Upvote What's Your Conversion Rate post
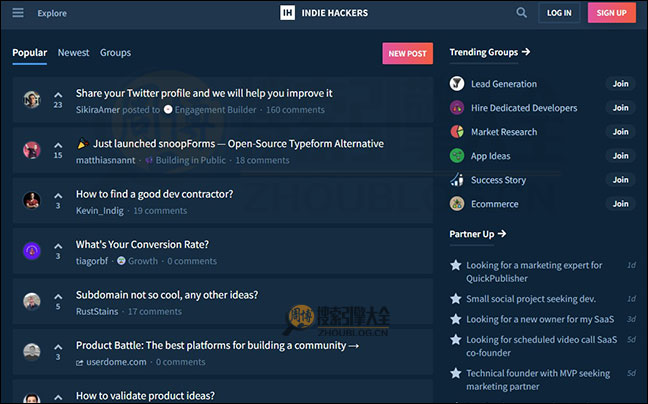648x404 pixels. 58,246
